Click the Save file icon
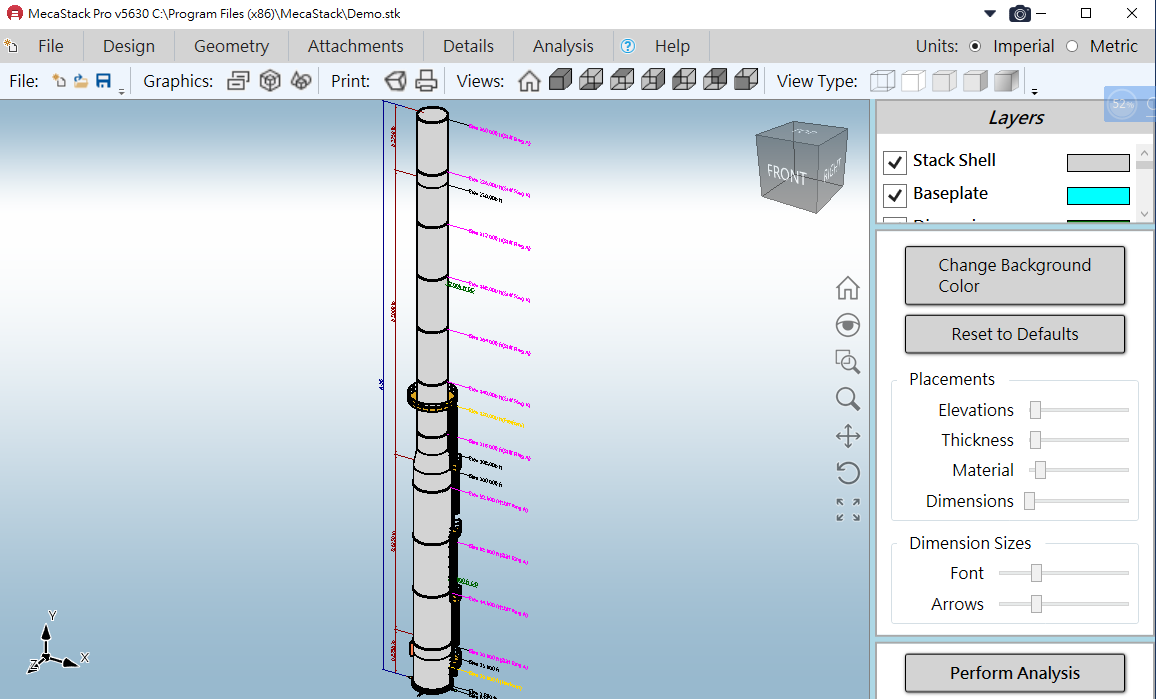The height and width of the screenshot is (699, 1156). click(x=103, y=81)
